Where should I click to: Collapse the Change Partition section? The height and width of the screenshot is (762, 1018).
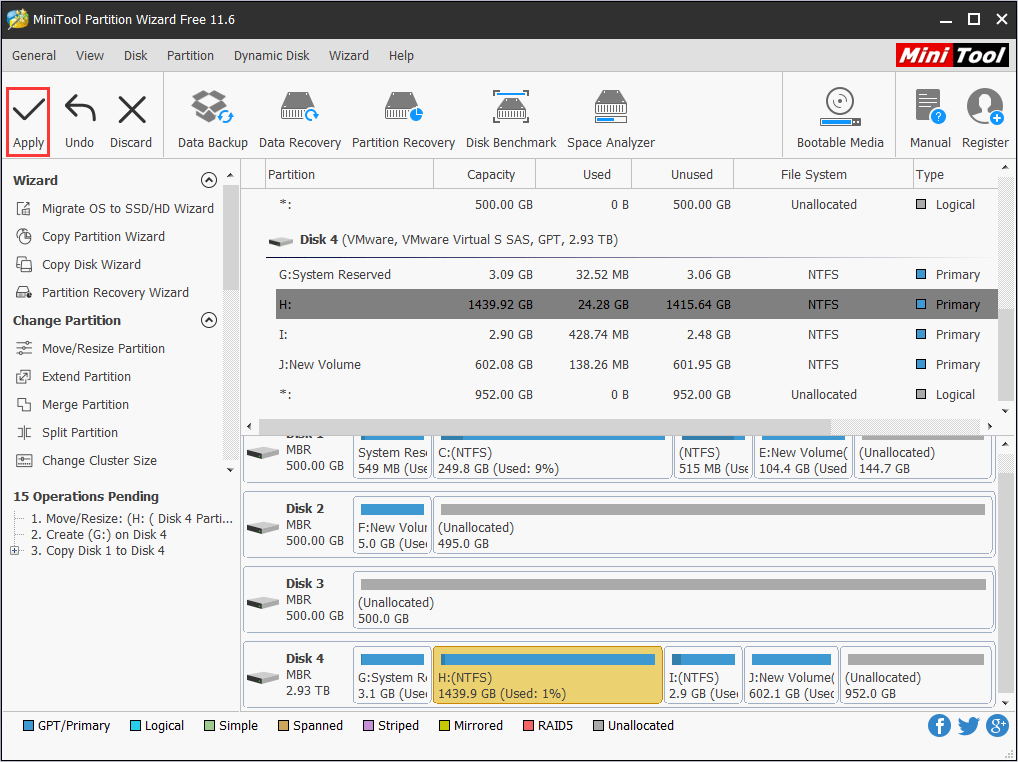209,321
